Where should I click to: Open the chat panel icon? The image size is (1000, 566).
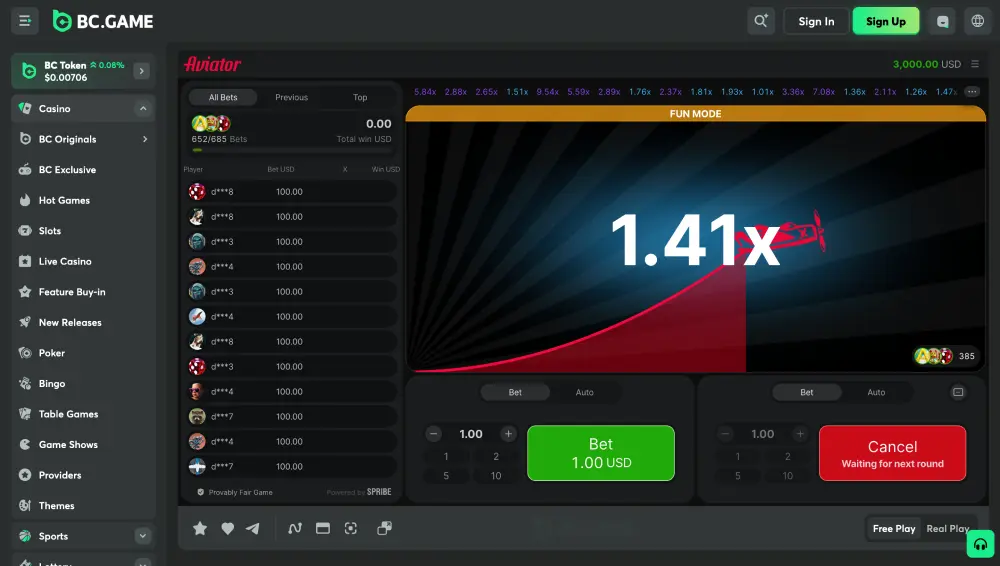click(942, 21)
